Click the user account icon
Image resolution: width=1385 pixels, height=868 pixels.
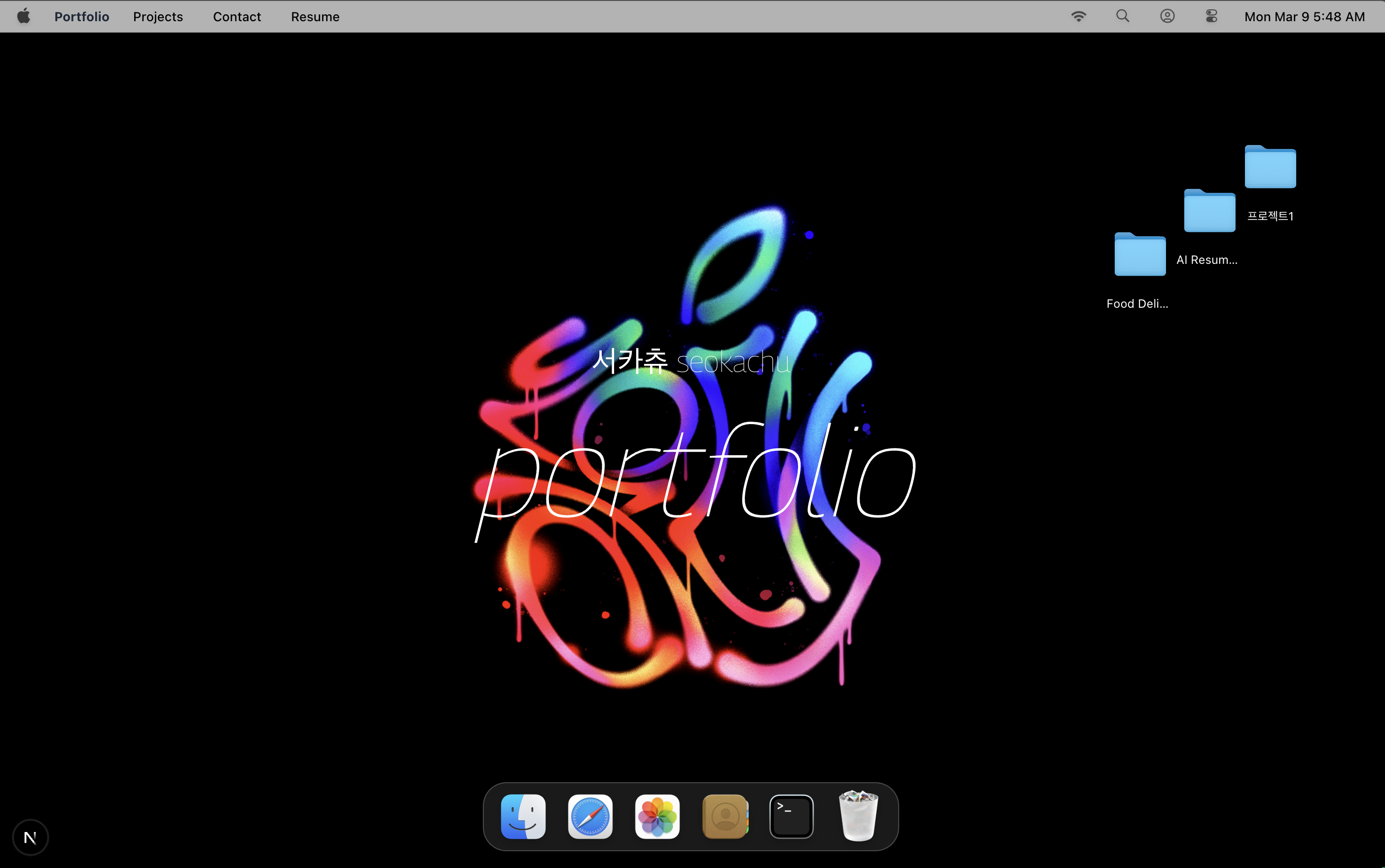click(1167, 16)
